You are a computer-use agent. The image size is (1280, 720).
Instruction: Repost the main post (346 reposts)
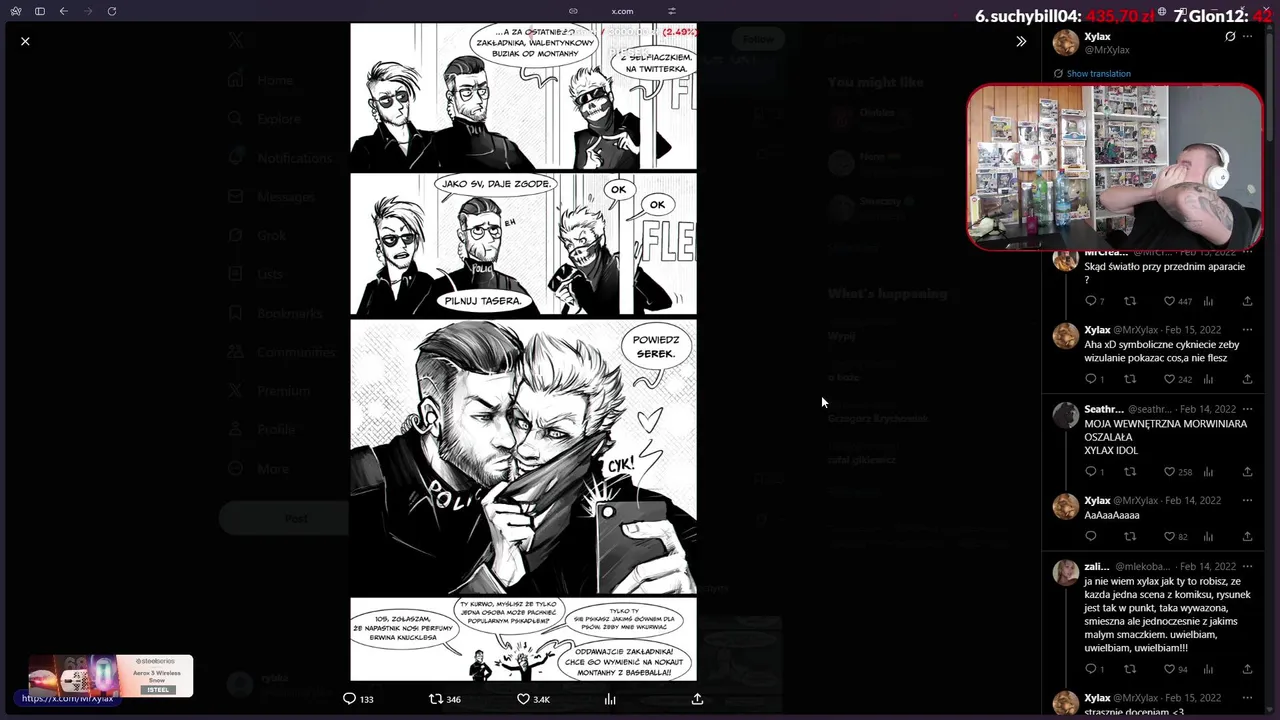pyautogui.click(x=445, y=699)
